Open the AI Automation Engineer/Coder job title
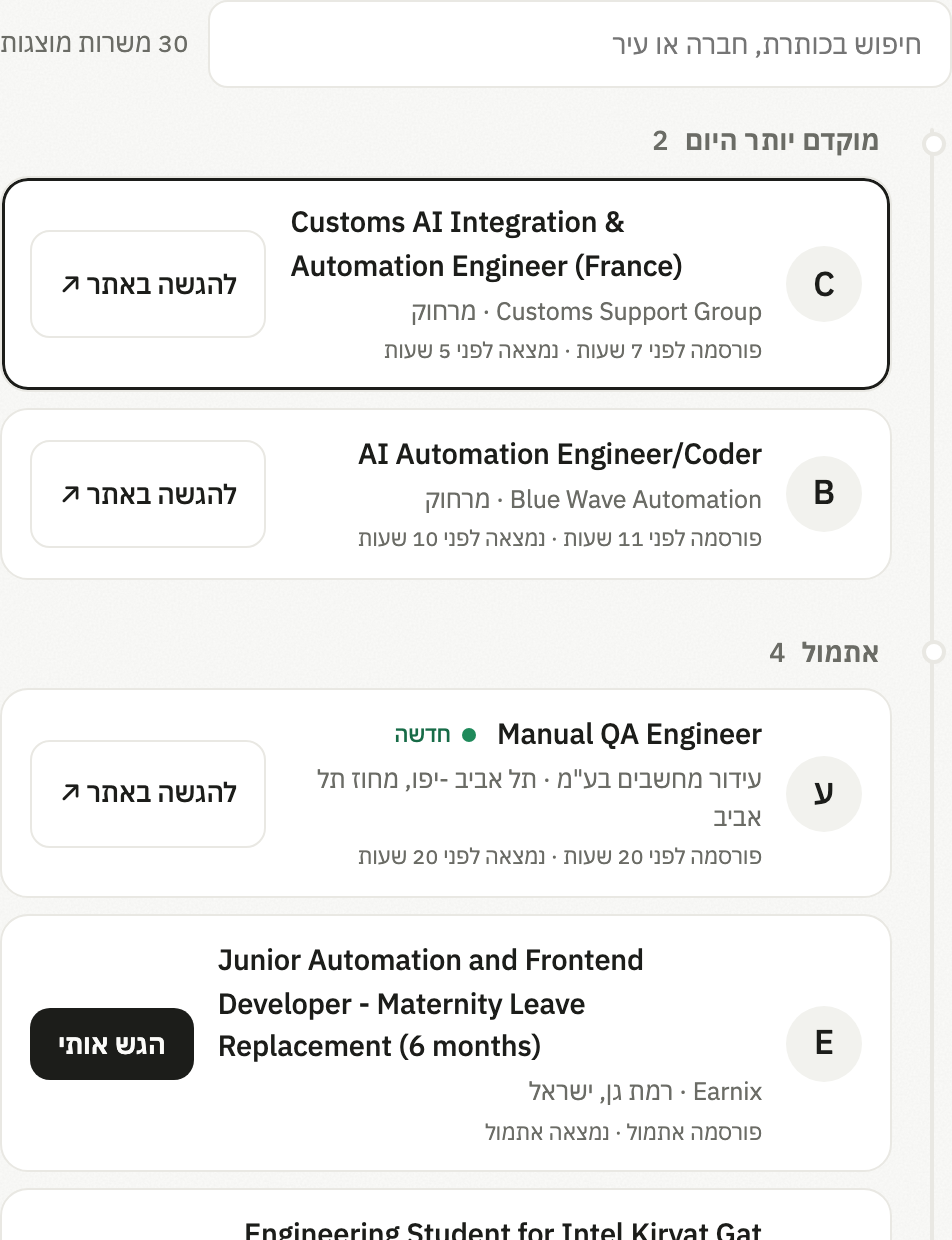The image size is (952, 1240). pos(560,455)
